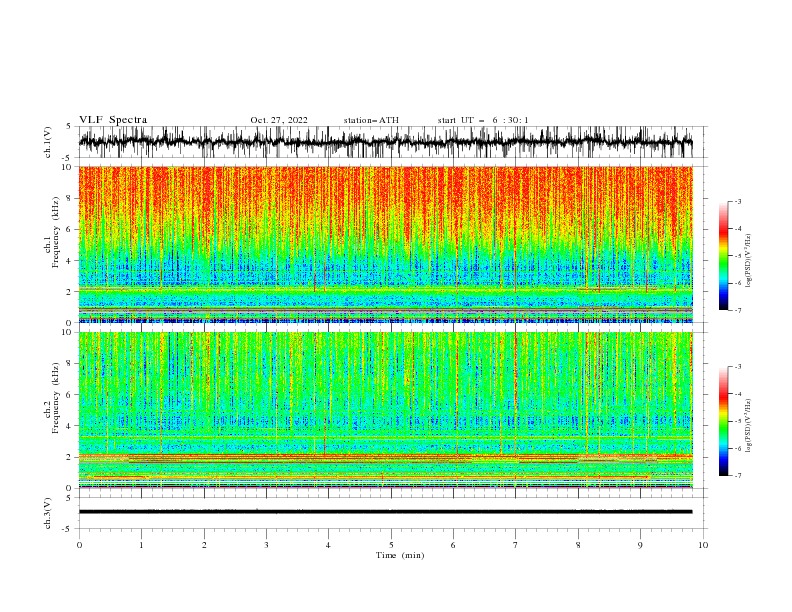
Task: Click the ch.2 spectrogram panel
Action: pyautogui.click(x=385, y=410)
